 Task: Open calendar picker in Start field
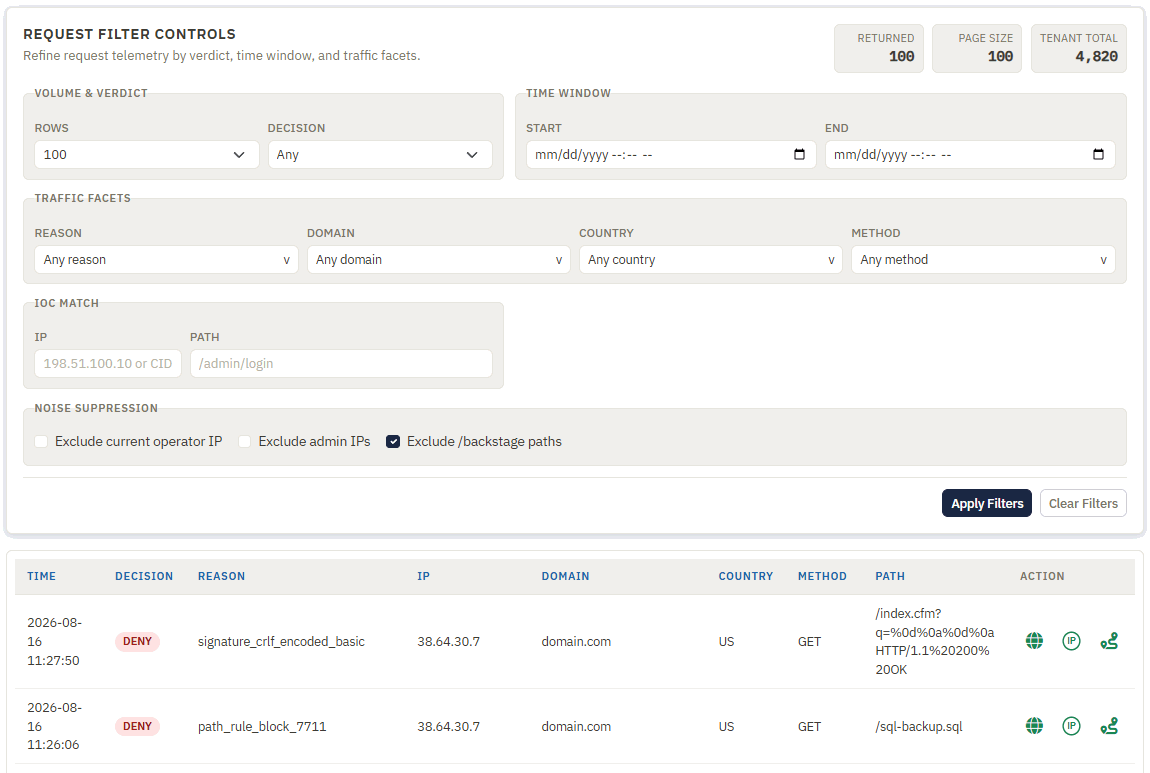coord(799,154)
